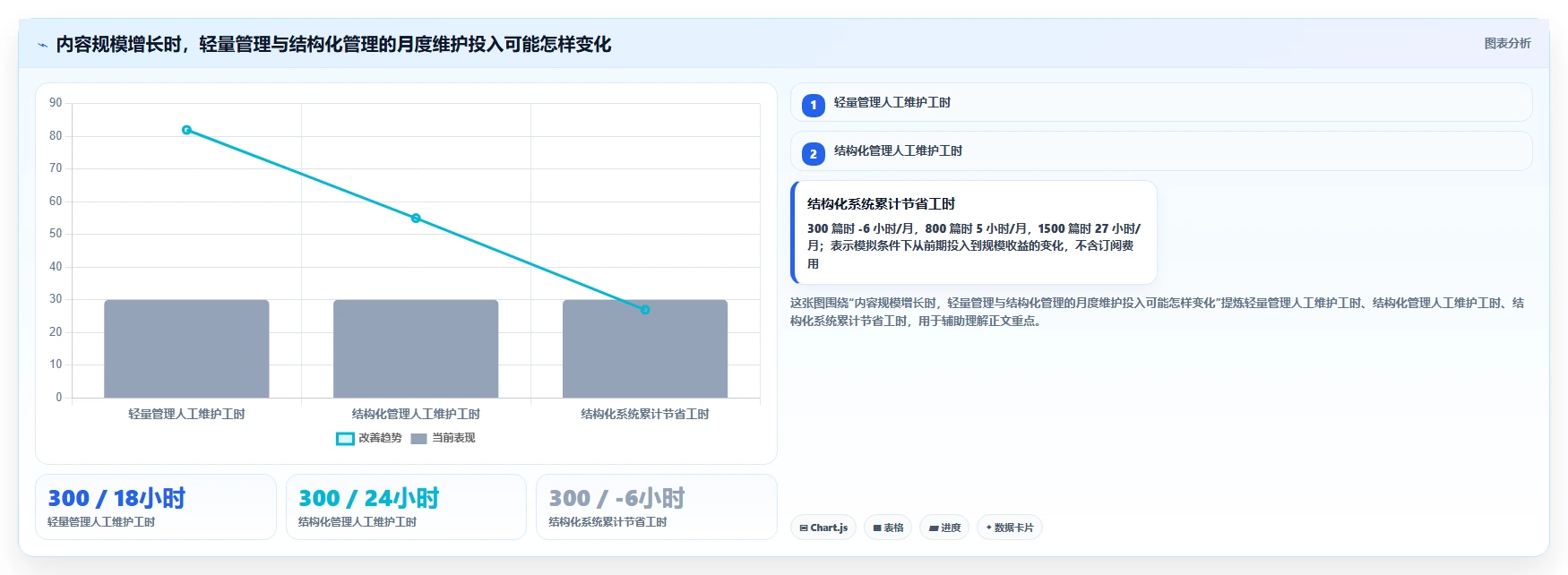Click the Chart.js tag
1568x575 pixels.
pos(823,528)
